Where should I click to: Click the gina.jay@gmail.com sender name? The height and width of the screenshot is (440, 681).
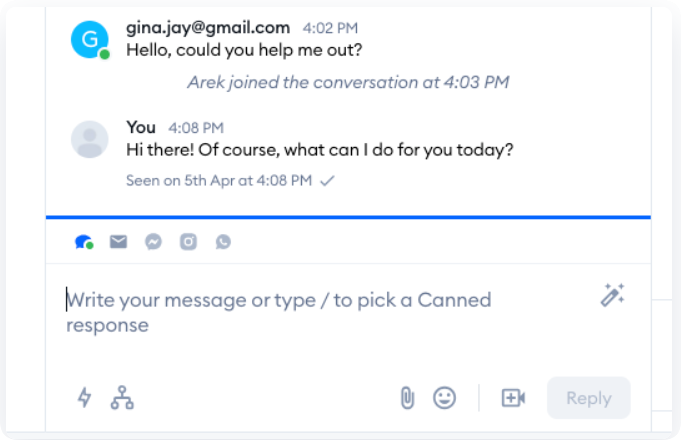click(208, 28)
